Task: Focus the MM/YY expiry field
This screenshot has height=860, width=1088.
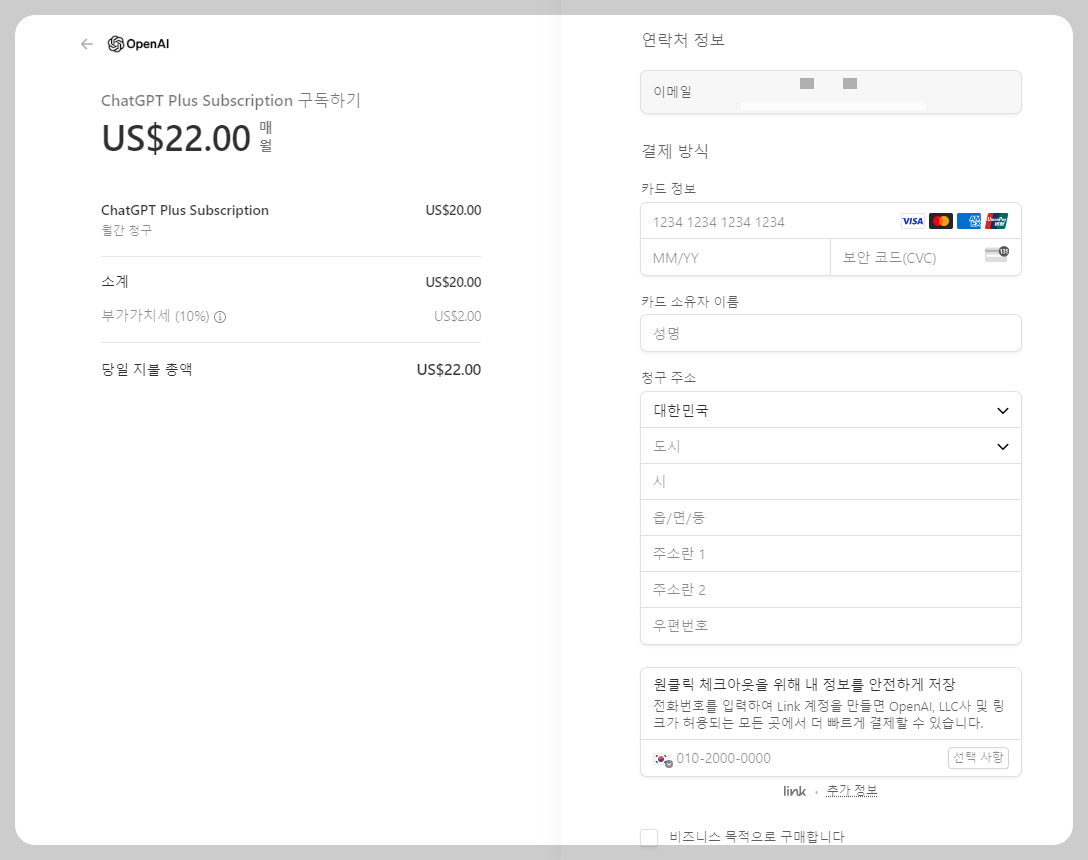Action: (x=736, y=258)
